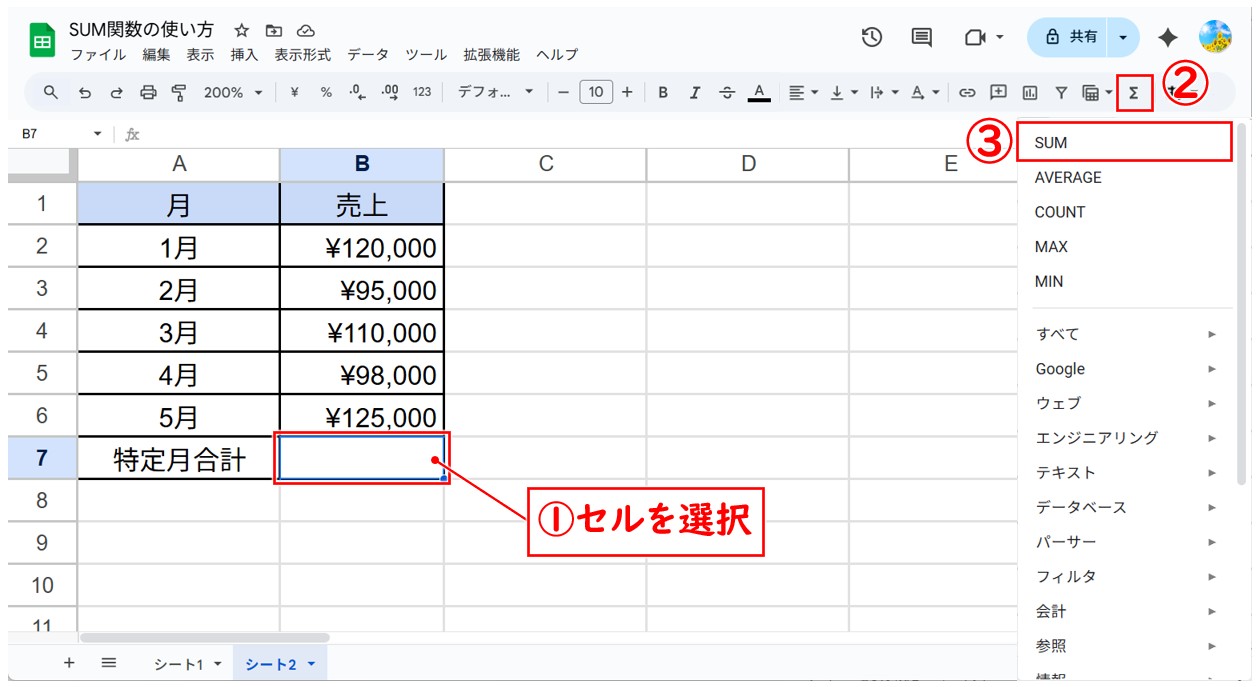1256x687 pixels.
Task: Open the text color picker
Action: click(759, 93)
